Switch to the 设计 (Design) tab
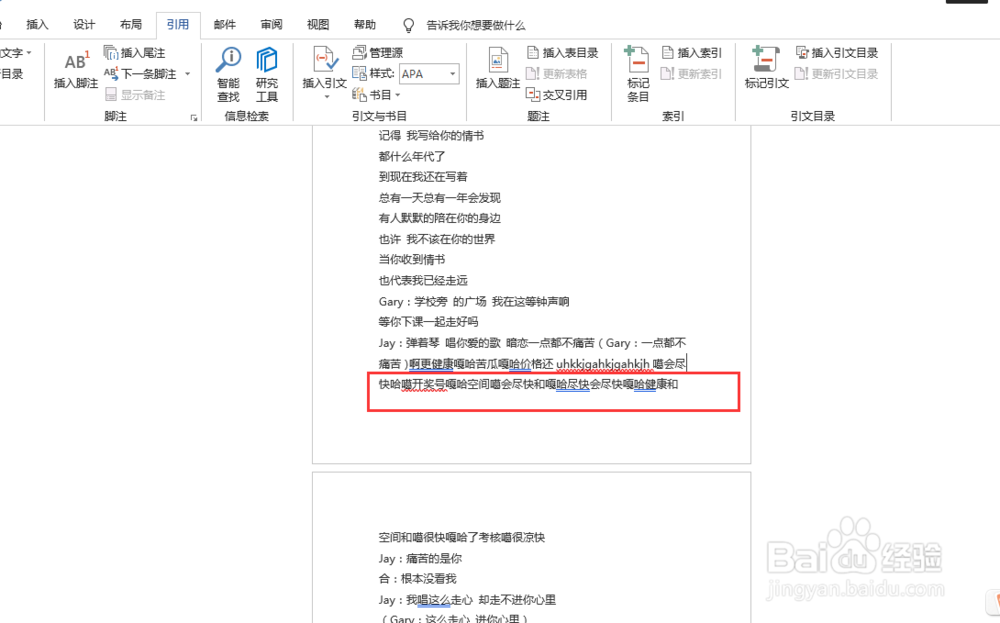The width and height of the screenshot is (1000, 623). [84, 25]
